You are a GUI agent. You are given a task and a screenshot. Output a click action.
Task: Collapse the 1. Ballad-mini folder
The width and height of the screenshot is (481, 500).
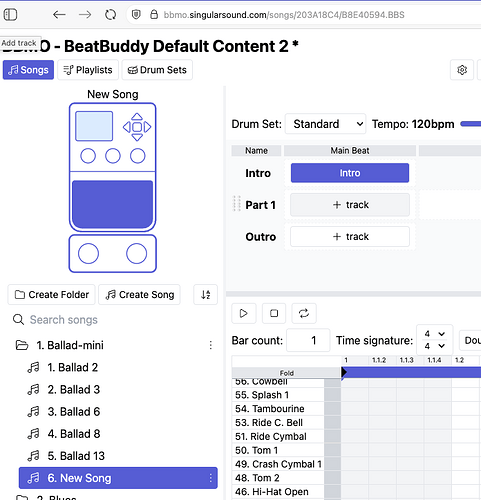point(22,345)
